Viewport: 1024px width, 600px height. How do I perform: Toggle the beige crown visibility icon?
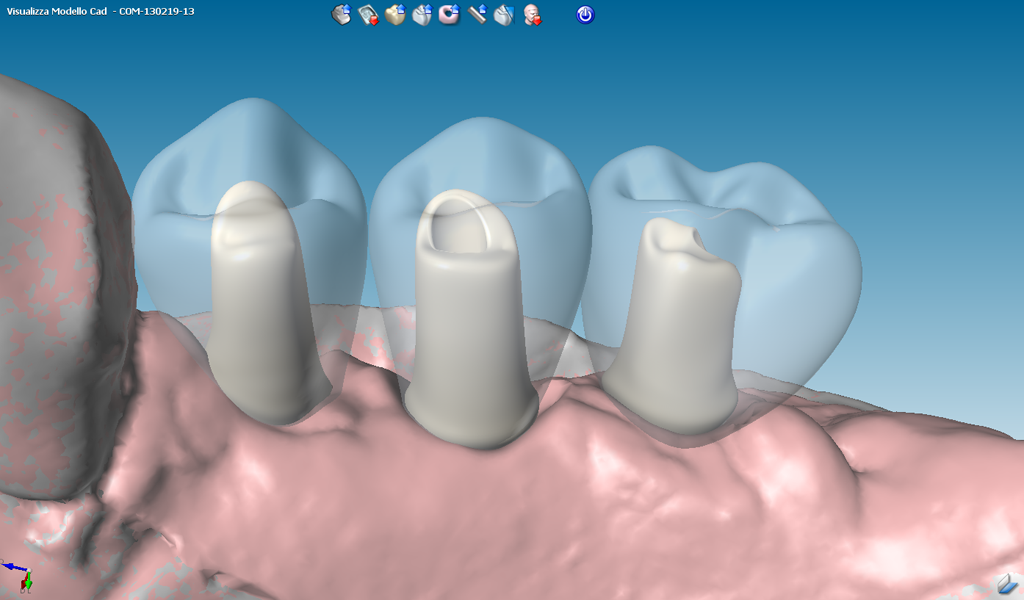tap(395, 15)
